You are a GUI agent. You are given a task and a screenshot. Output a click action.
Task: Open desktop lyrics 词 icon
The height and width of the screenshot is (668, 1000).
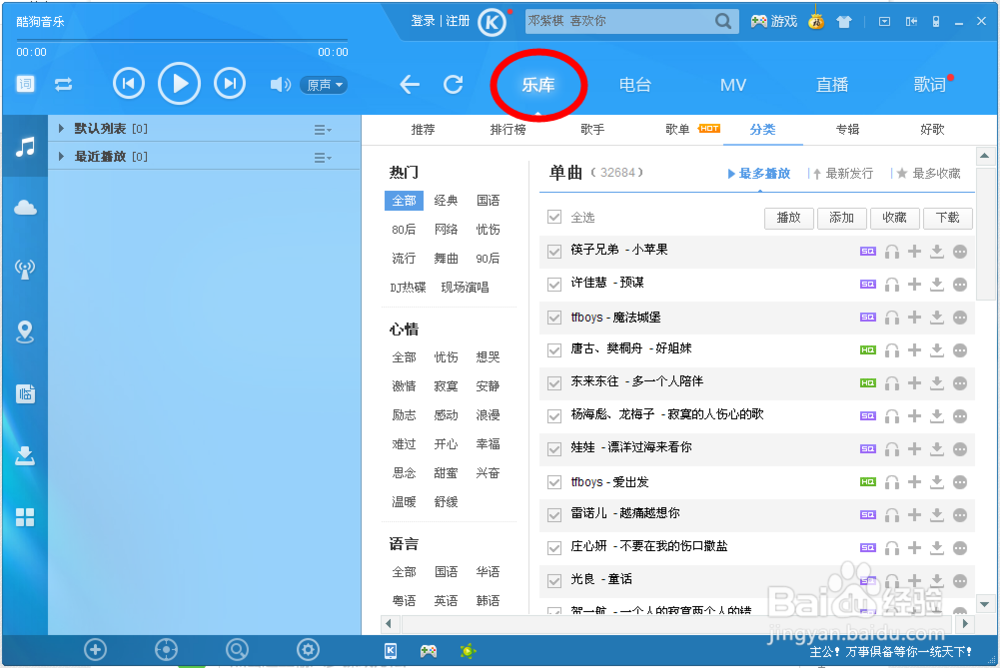coord(26,84)
